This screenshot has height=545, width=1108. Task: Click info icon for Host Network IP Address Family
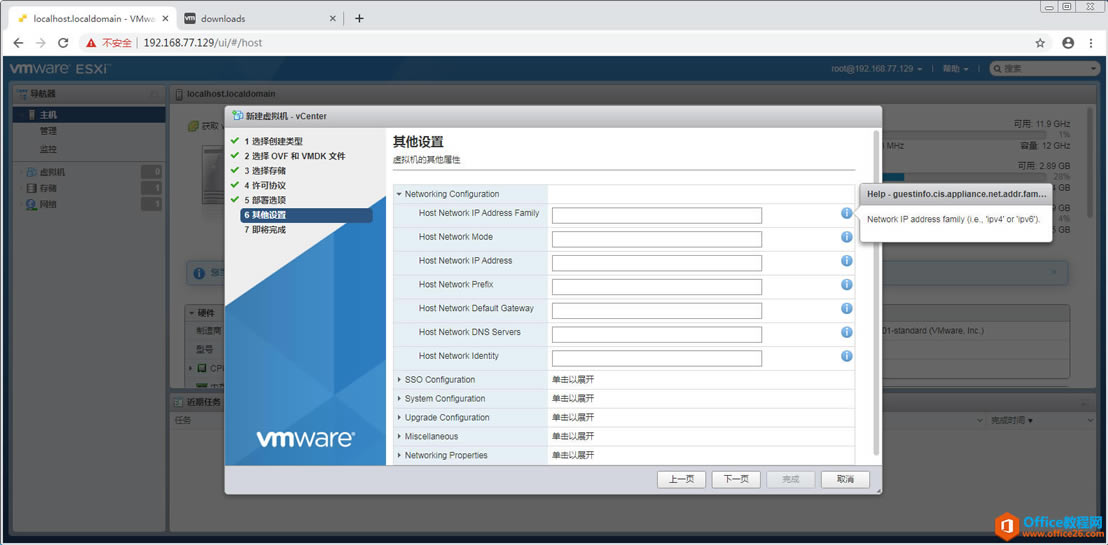point(847,213)
